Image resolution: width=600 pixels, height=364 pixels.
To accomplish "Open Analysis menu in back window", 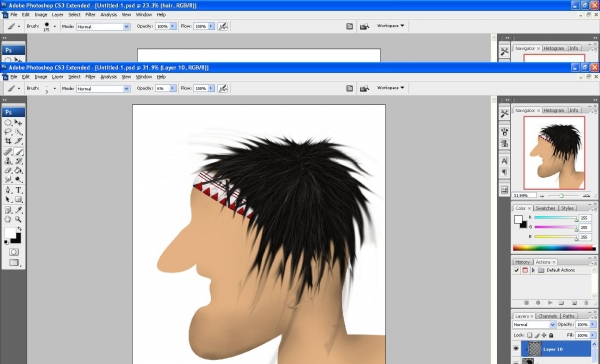I will click(x=109, y=15).
